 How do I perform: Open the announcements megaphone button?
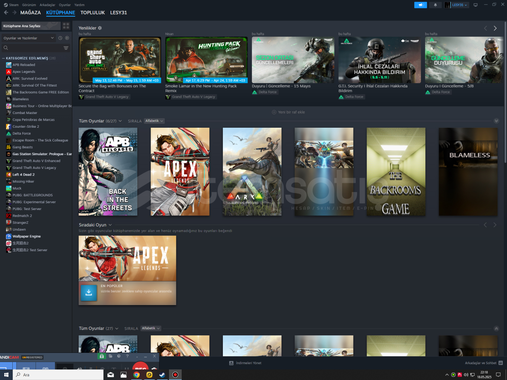pos(420,5)
